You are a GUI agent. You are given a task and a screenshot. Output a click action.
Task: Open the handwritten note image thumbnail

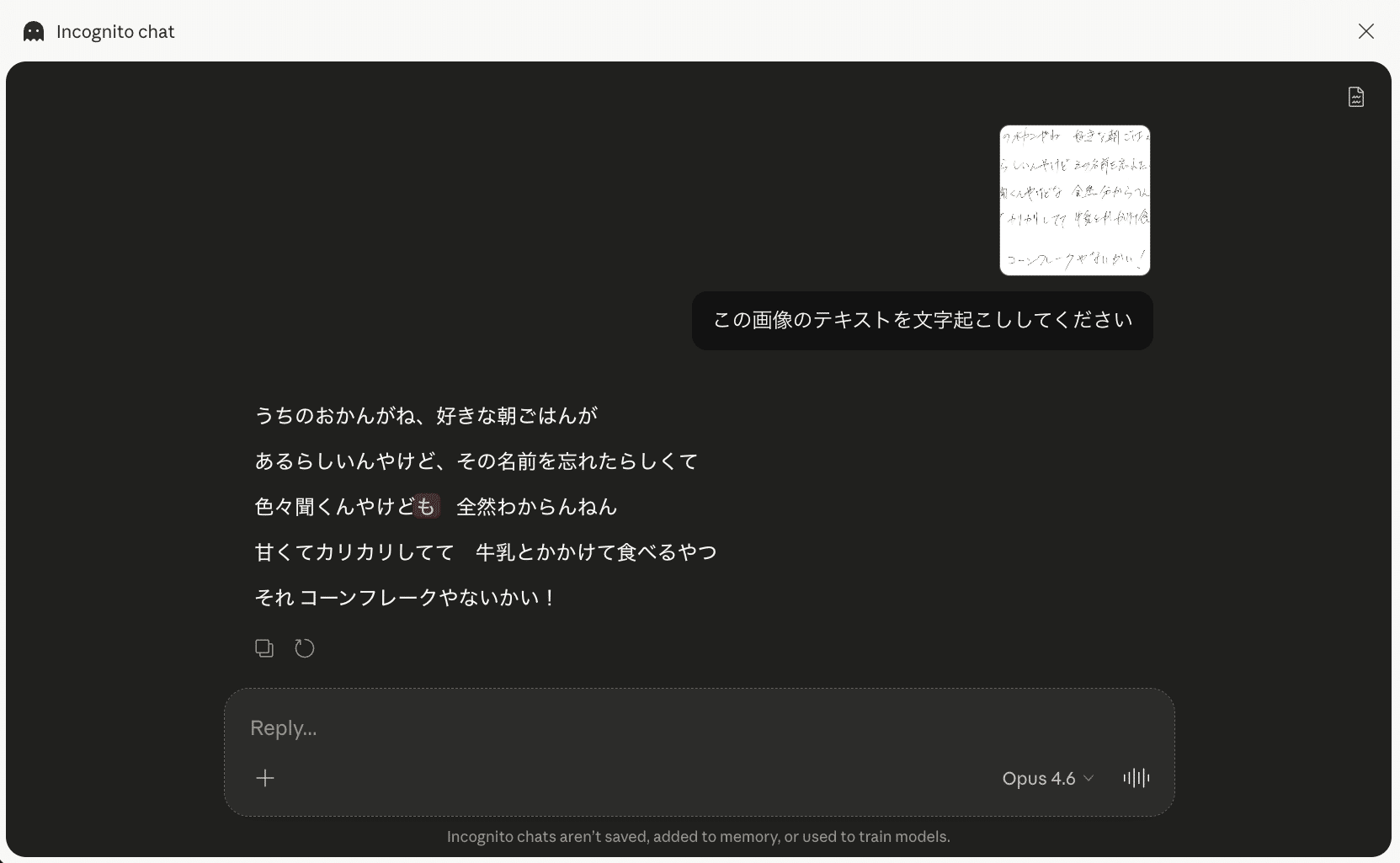tap(1074, 200)
